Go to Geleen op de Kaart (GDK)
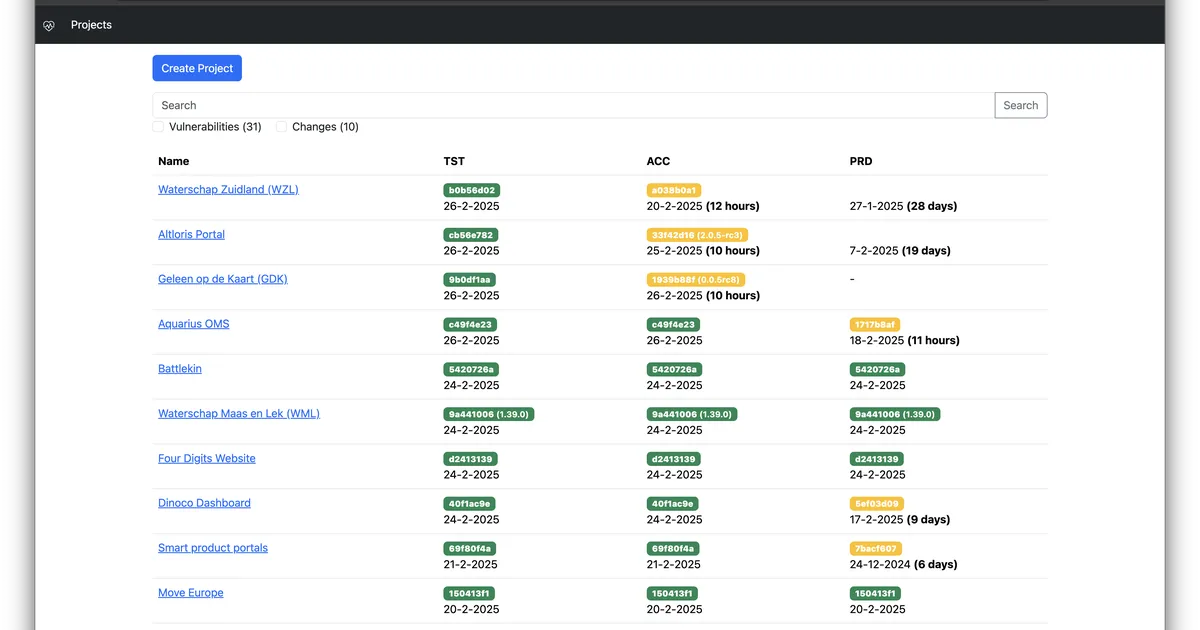1200x630 pixels. tap(222, 279)
